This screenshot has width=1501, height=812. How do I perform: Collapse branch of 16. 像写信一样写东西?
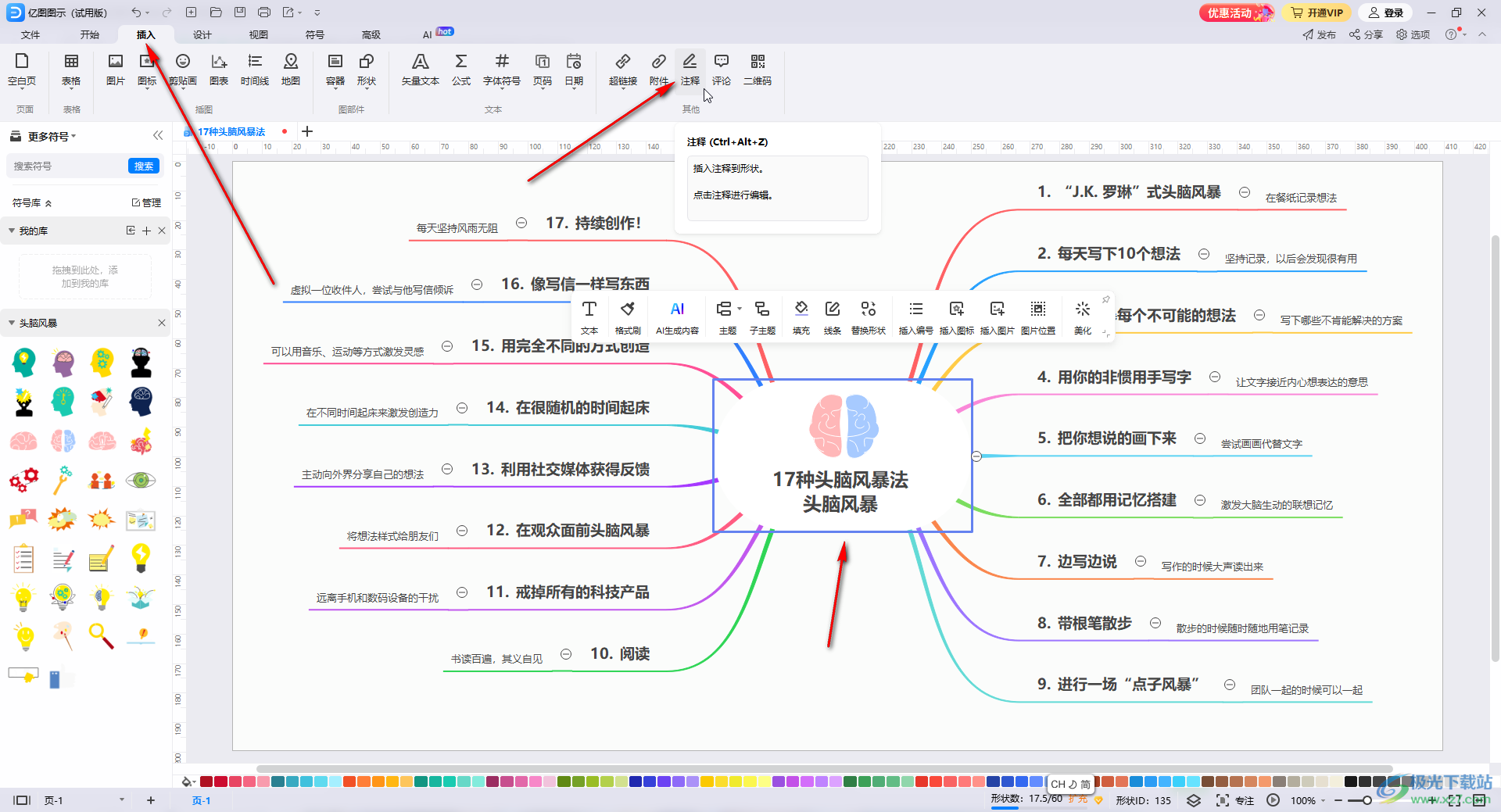[477, 284]
